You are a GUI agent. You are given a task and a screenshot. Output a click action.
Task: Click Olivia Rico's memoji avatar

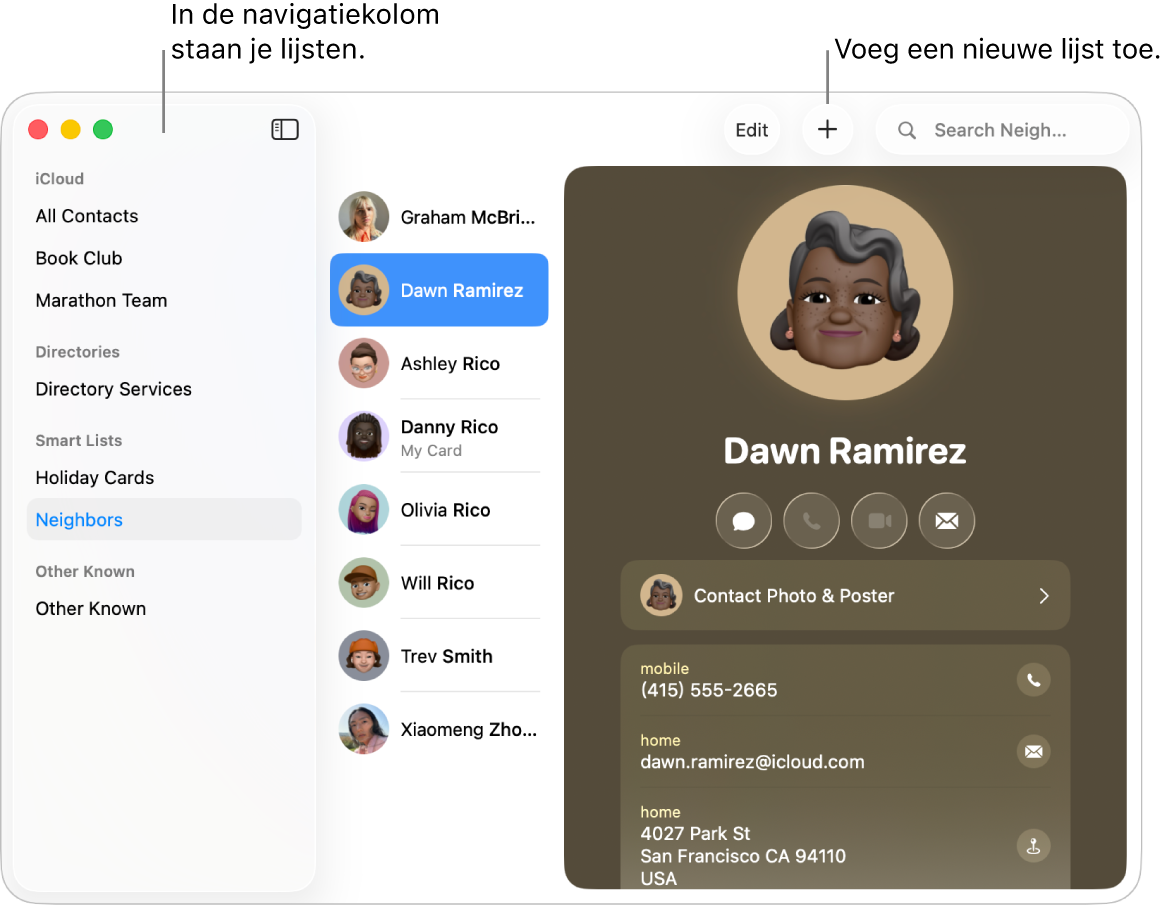363,509
